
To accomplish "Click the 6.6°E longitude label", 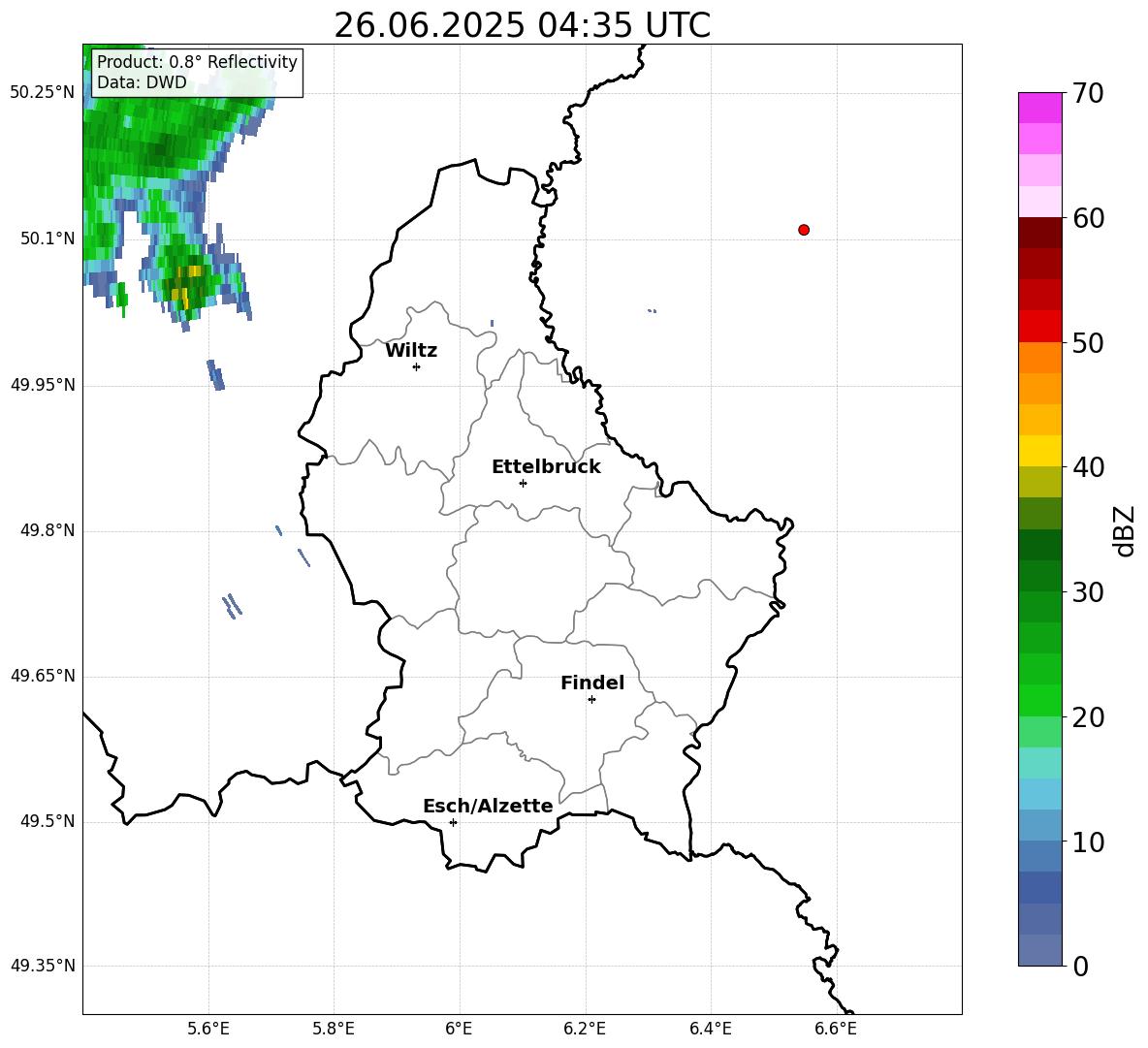I will 836,1029.
